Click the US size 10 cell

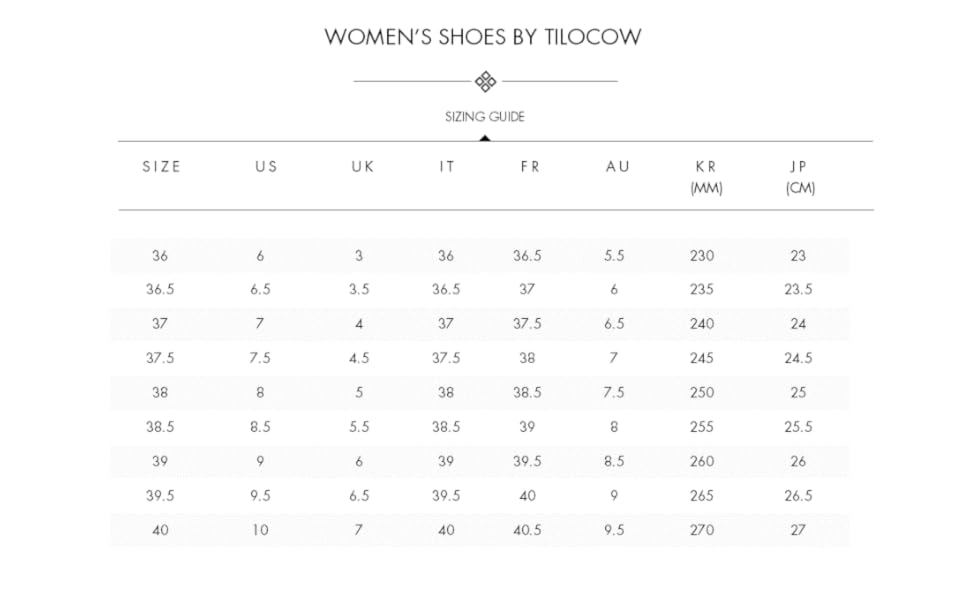[260, 530]
